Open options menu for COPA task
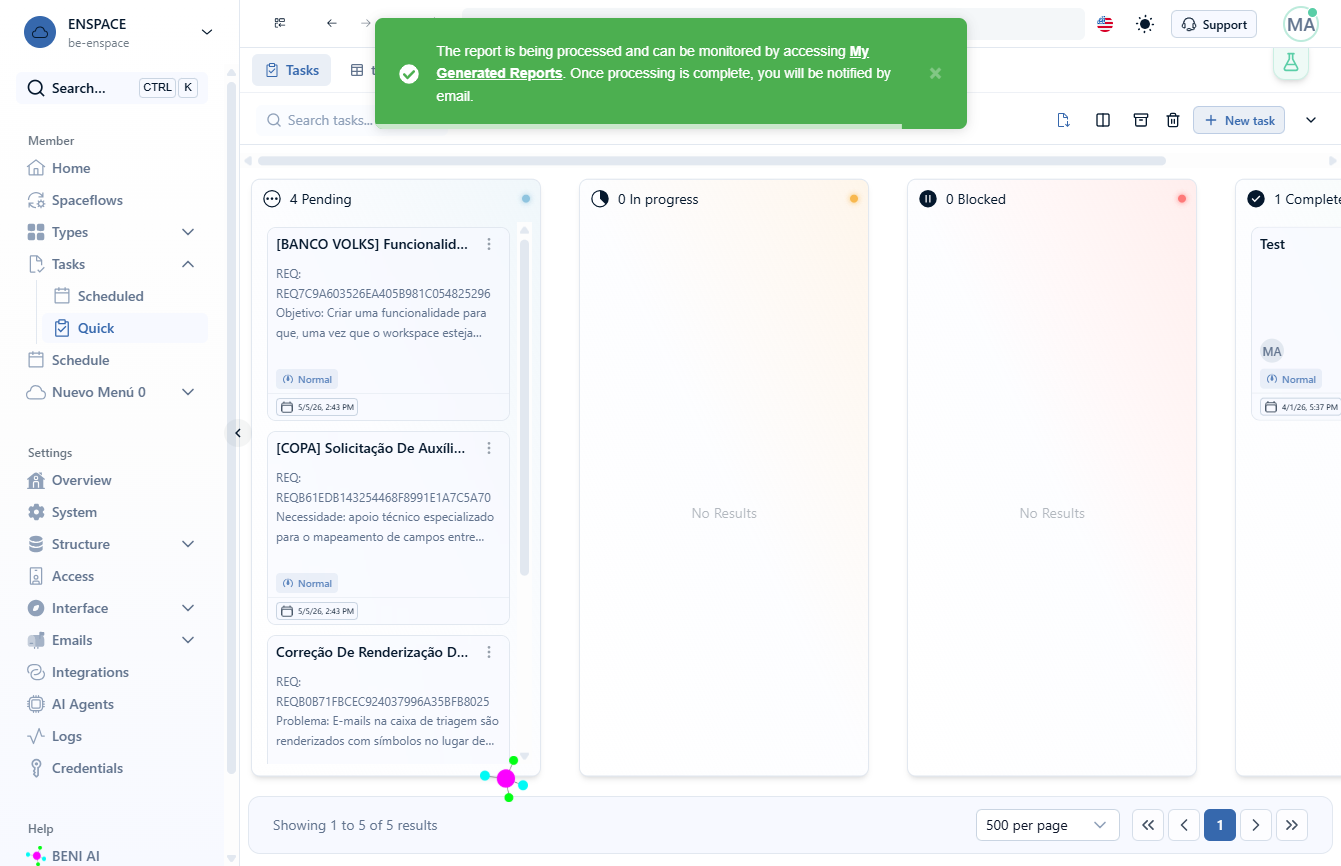Image resolution: width=1341 pixels, height=866 pixels. click(x=489, y=448)
